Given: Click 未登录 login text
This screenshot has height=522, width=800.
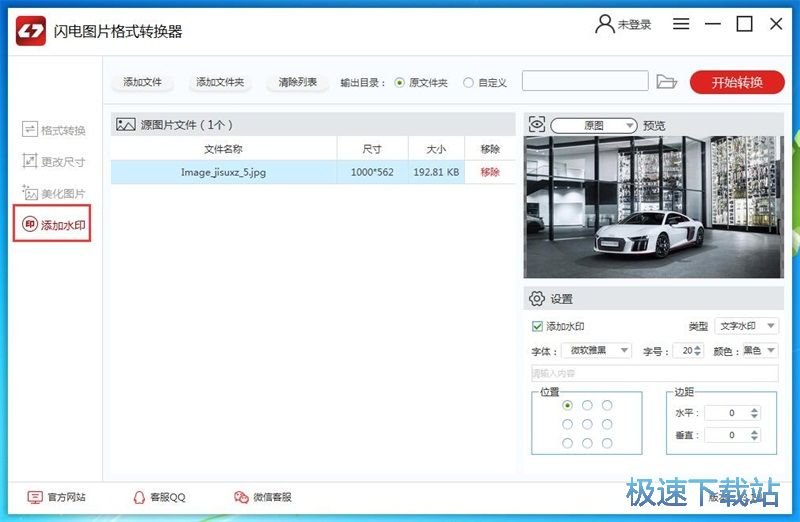Looking at the screenshot, I should point(634,24).
